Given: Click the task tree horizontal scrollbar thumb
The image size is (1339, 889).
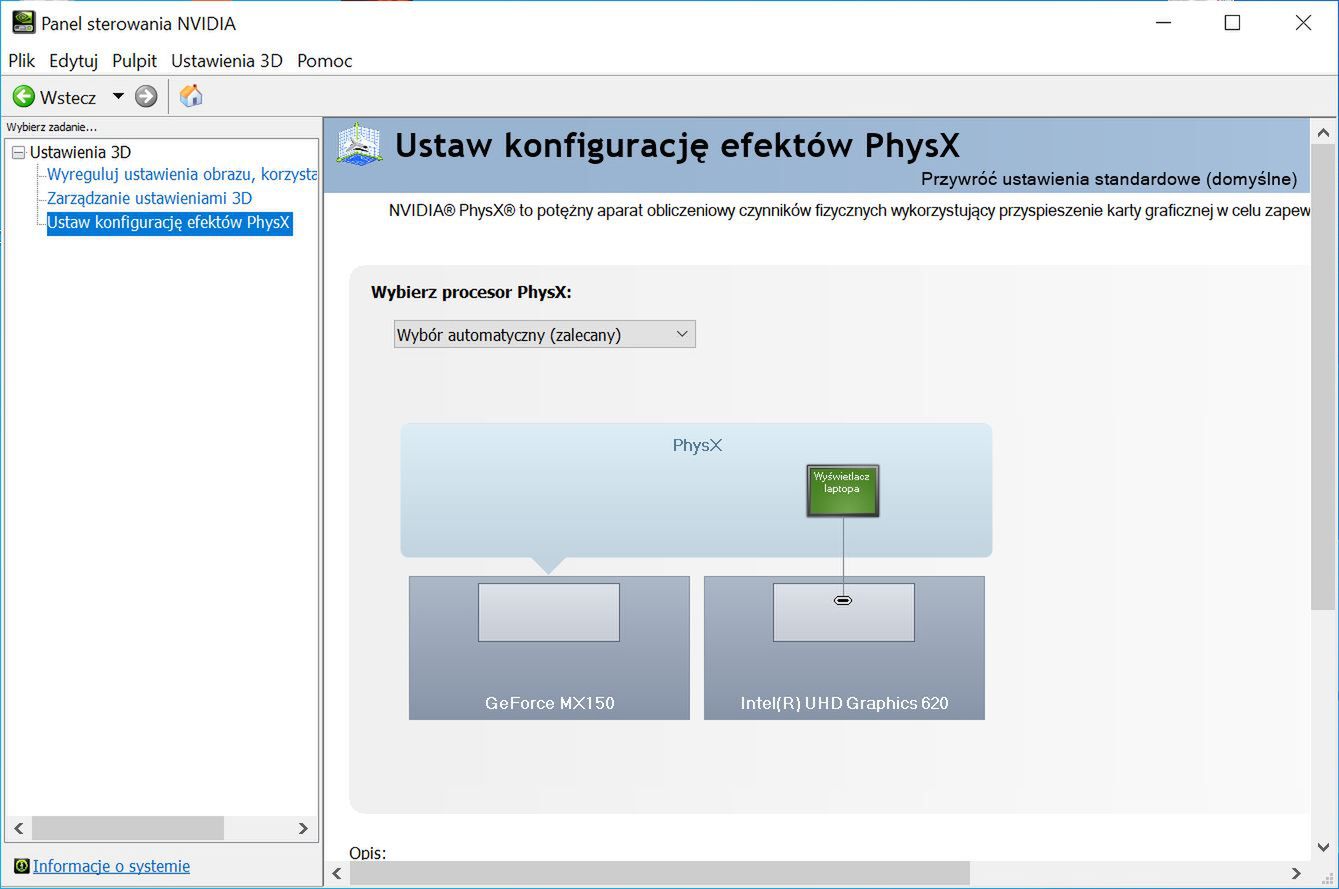Looking at the screenshot, I should [128, 828].
